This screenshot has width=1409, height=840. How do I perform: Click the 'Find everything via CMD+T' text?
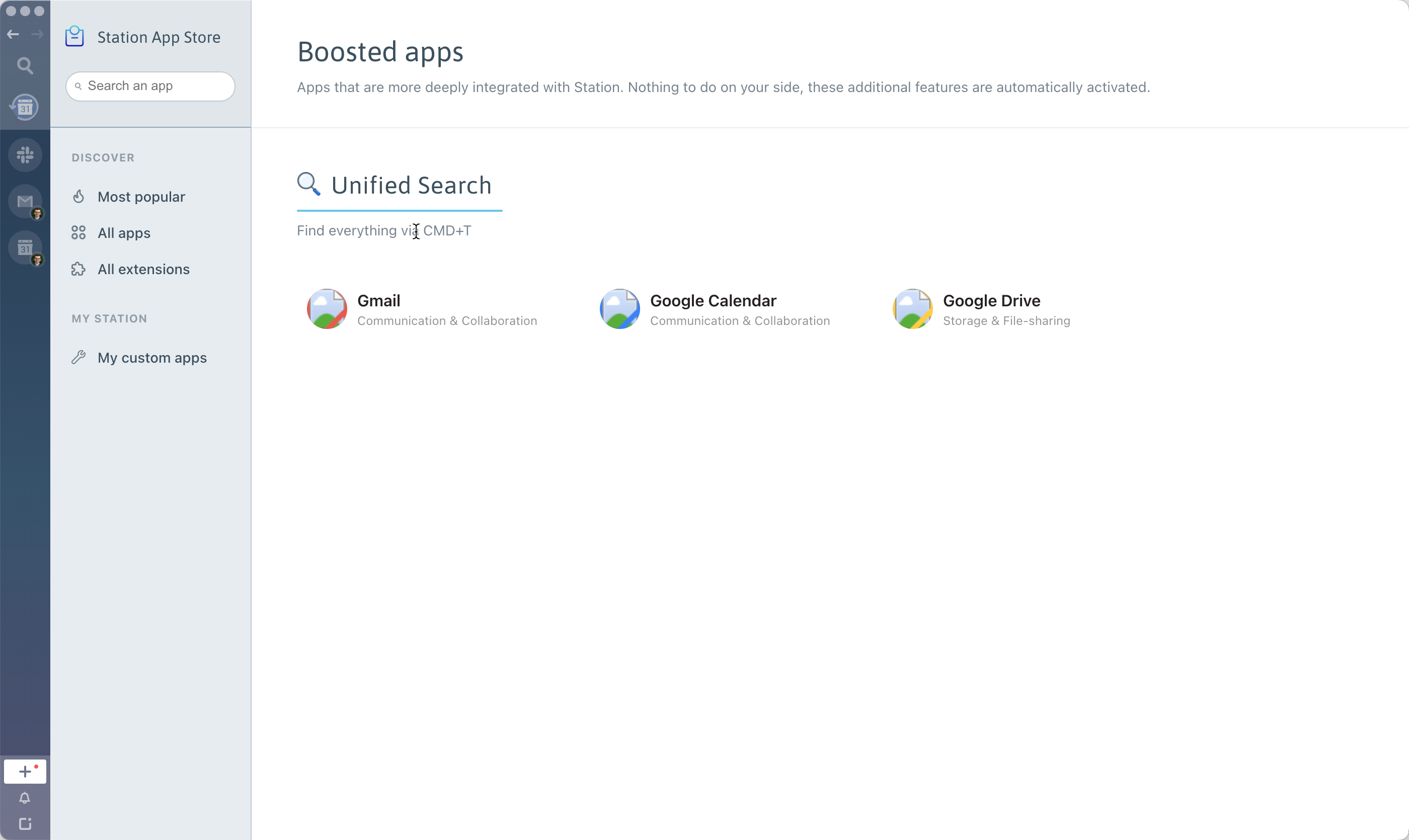(x=384, y=230)
